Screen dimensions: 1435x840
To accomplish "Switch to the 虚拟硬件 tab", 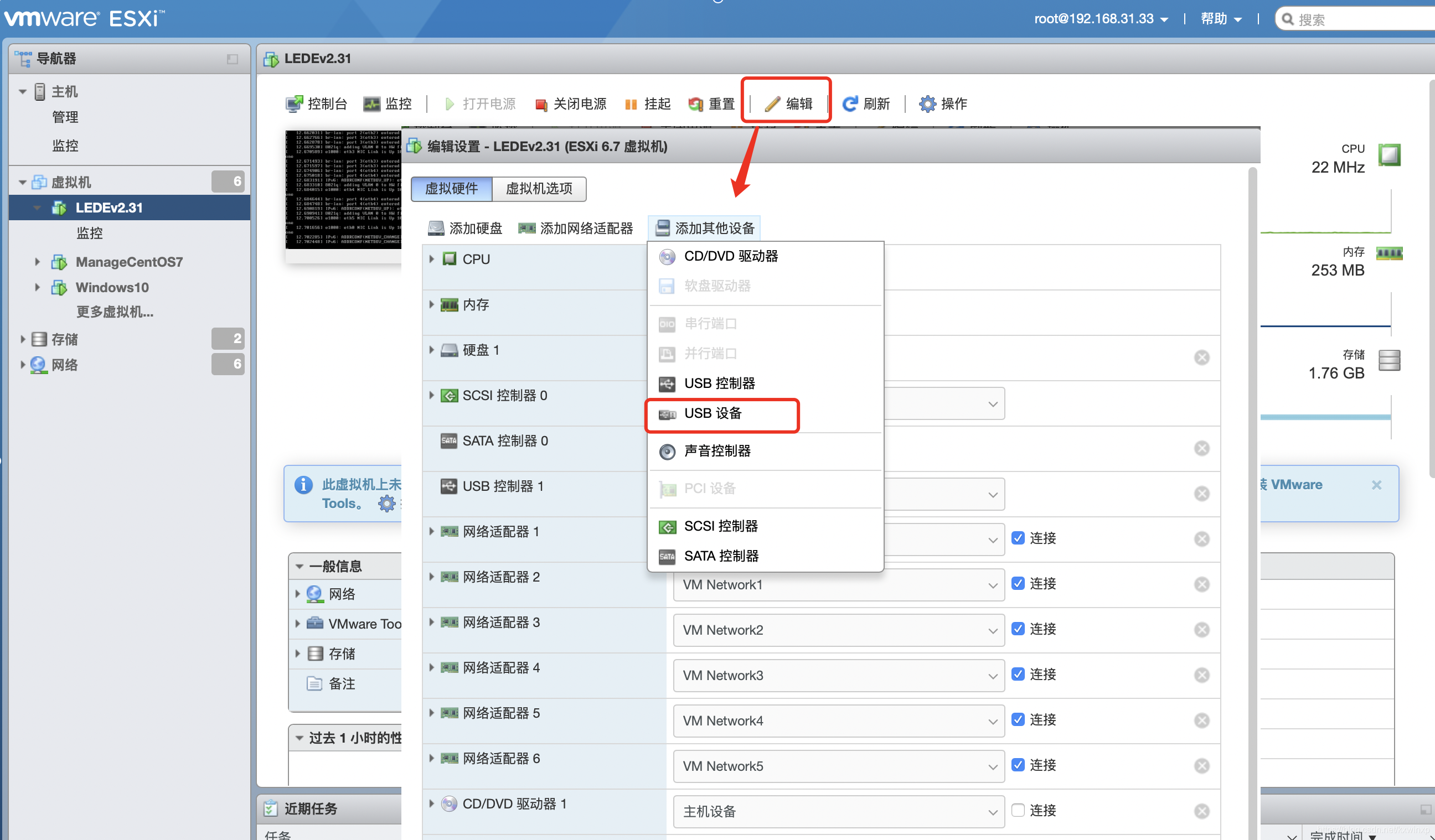I will tap(452, 188).
